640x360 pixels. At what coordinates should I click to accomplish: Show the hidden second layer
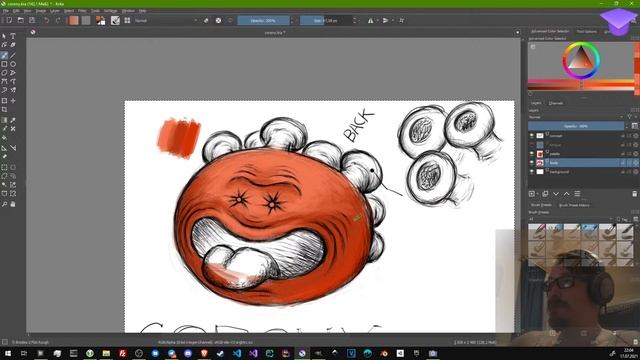531,145
